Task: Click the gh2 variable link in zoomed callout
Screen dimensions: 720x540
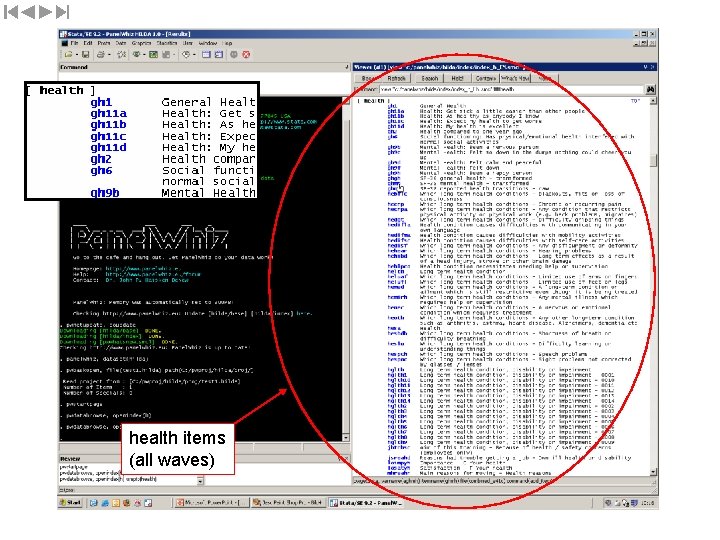Action: tap(101, 159)
